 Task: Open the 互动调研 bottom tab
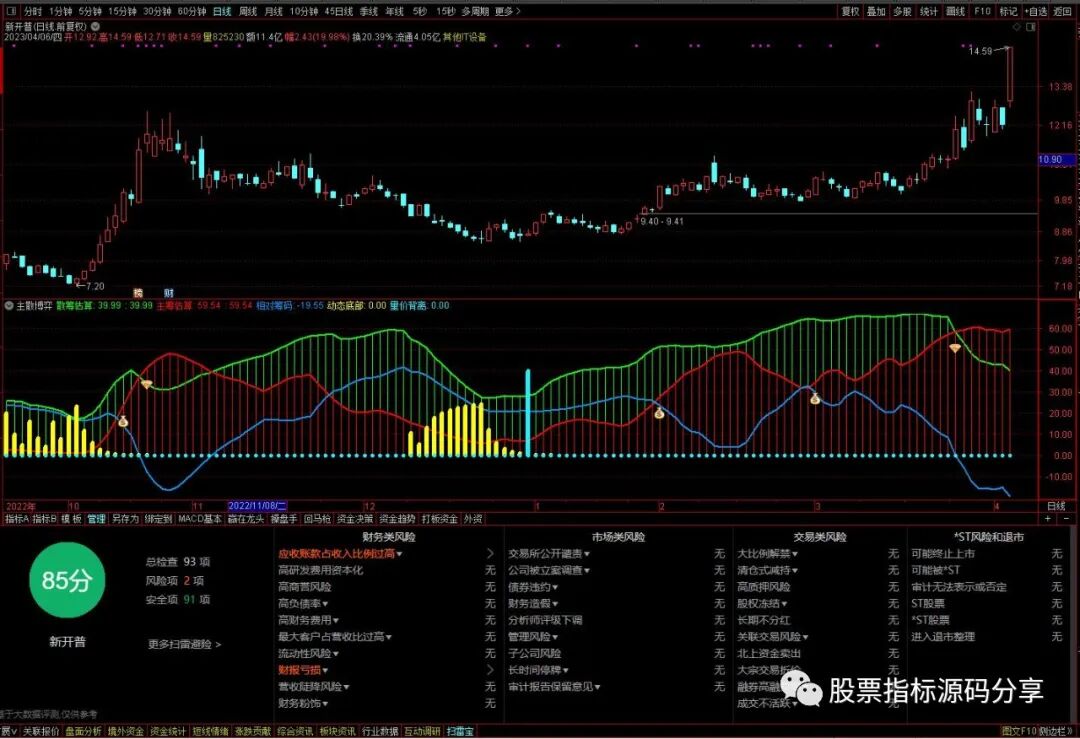coord(422,731)
